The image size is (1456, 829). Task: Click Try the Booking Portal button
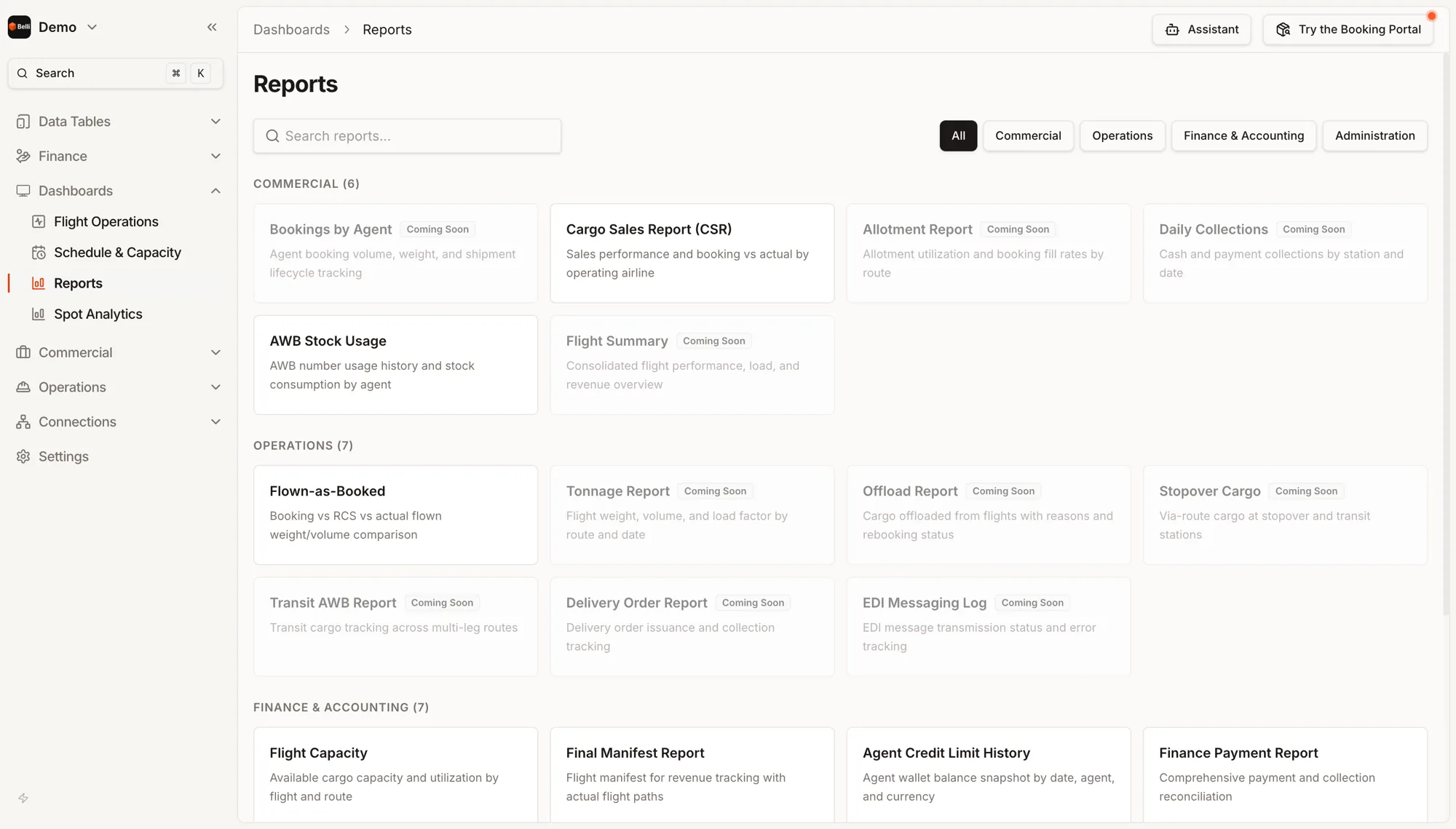[x=1348, y=30]
